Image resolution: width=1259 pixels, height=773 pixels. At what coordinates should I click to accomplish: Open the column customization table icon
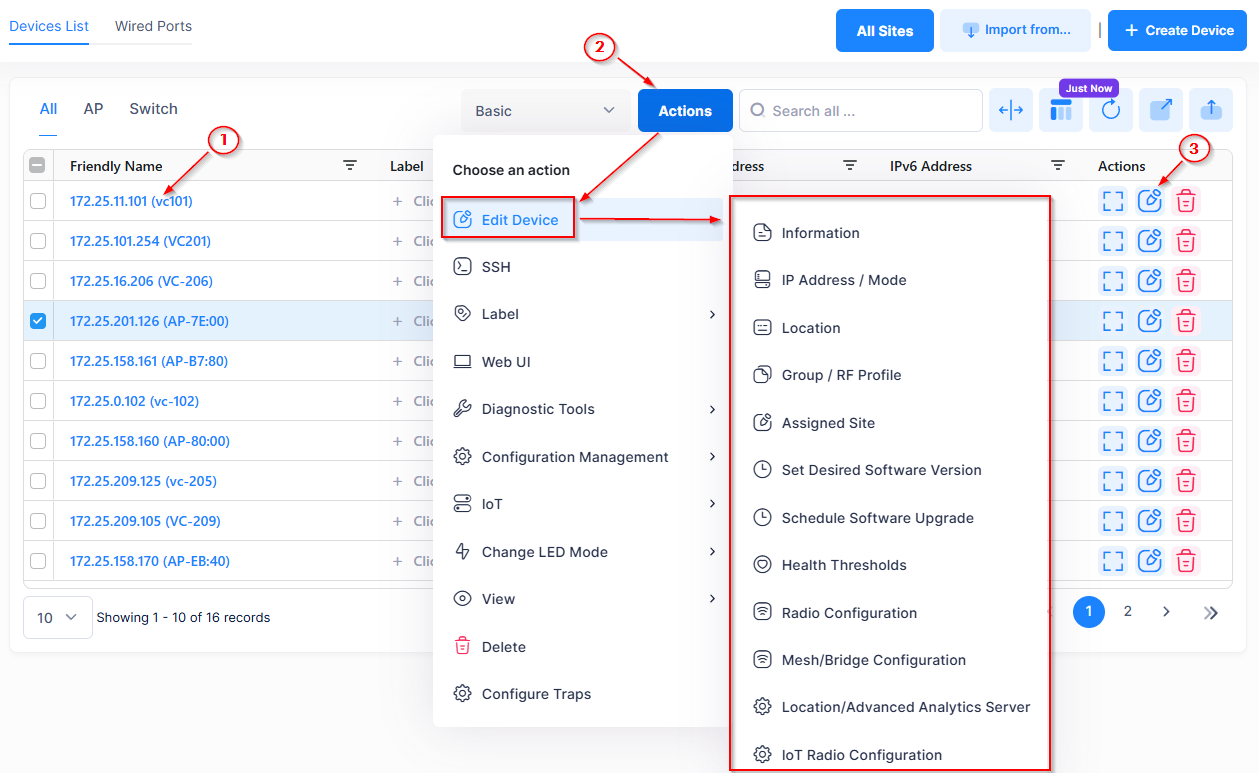pos(1061,112)
